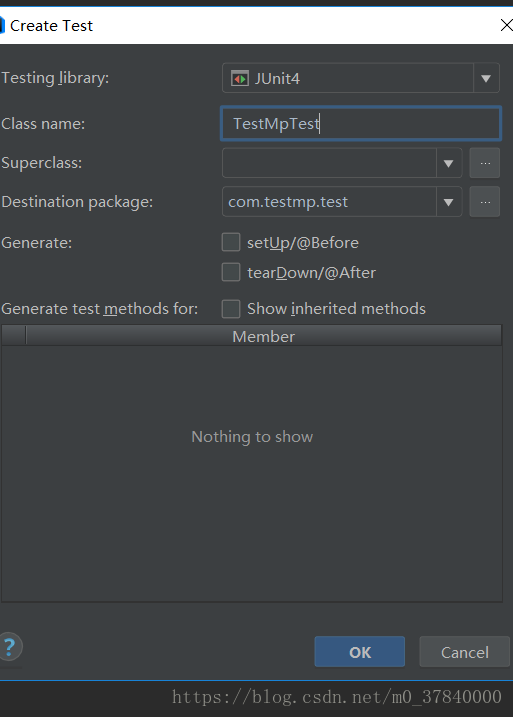Click the empty Nothing to show list area
This screenshot has width=513, height=717.
tap(252, 474)
